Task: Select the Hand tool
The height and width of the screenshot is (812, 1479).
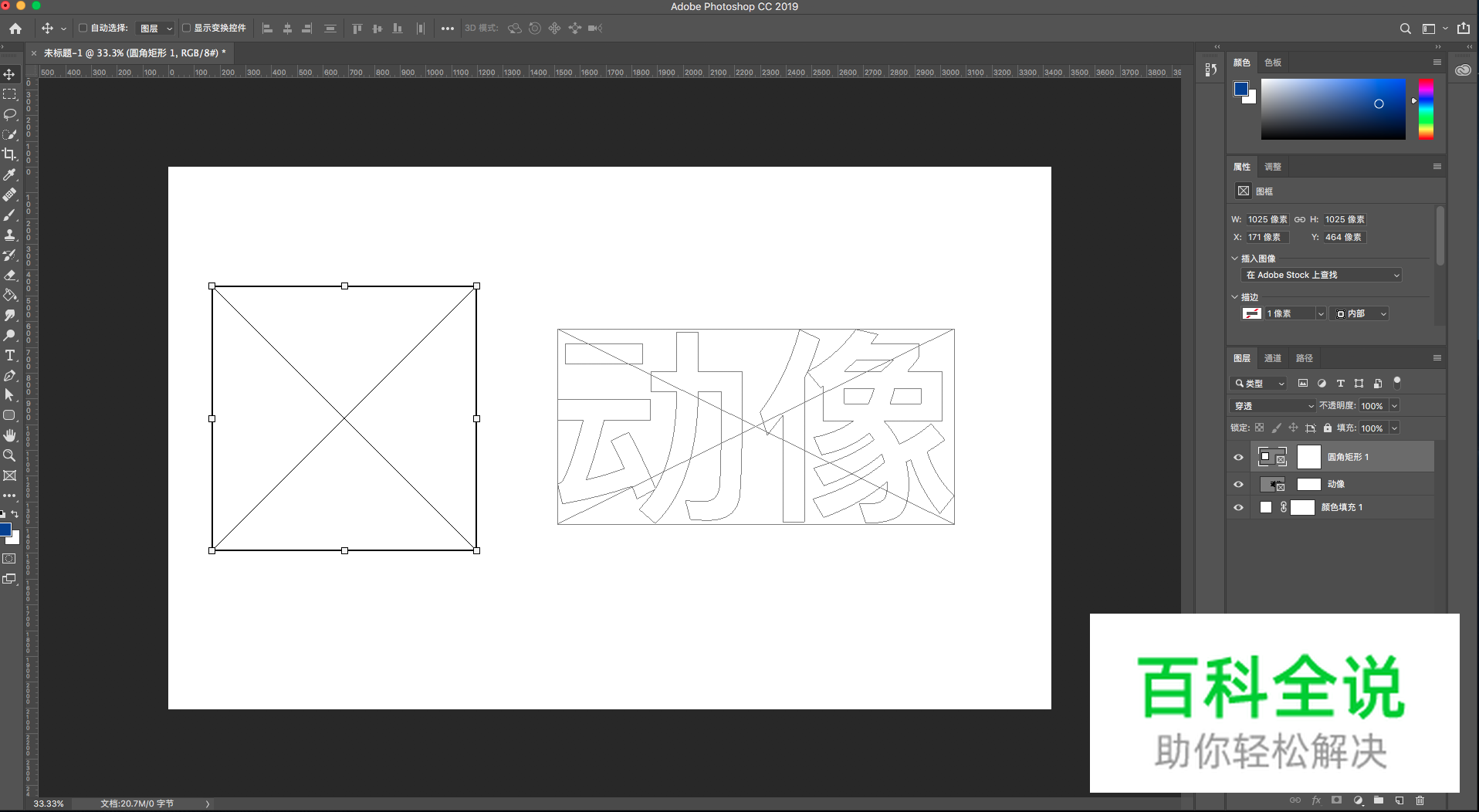Action: coord(10,435)
